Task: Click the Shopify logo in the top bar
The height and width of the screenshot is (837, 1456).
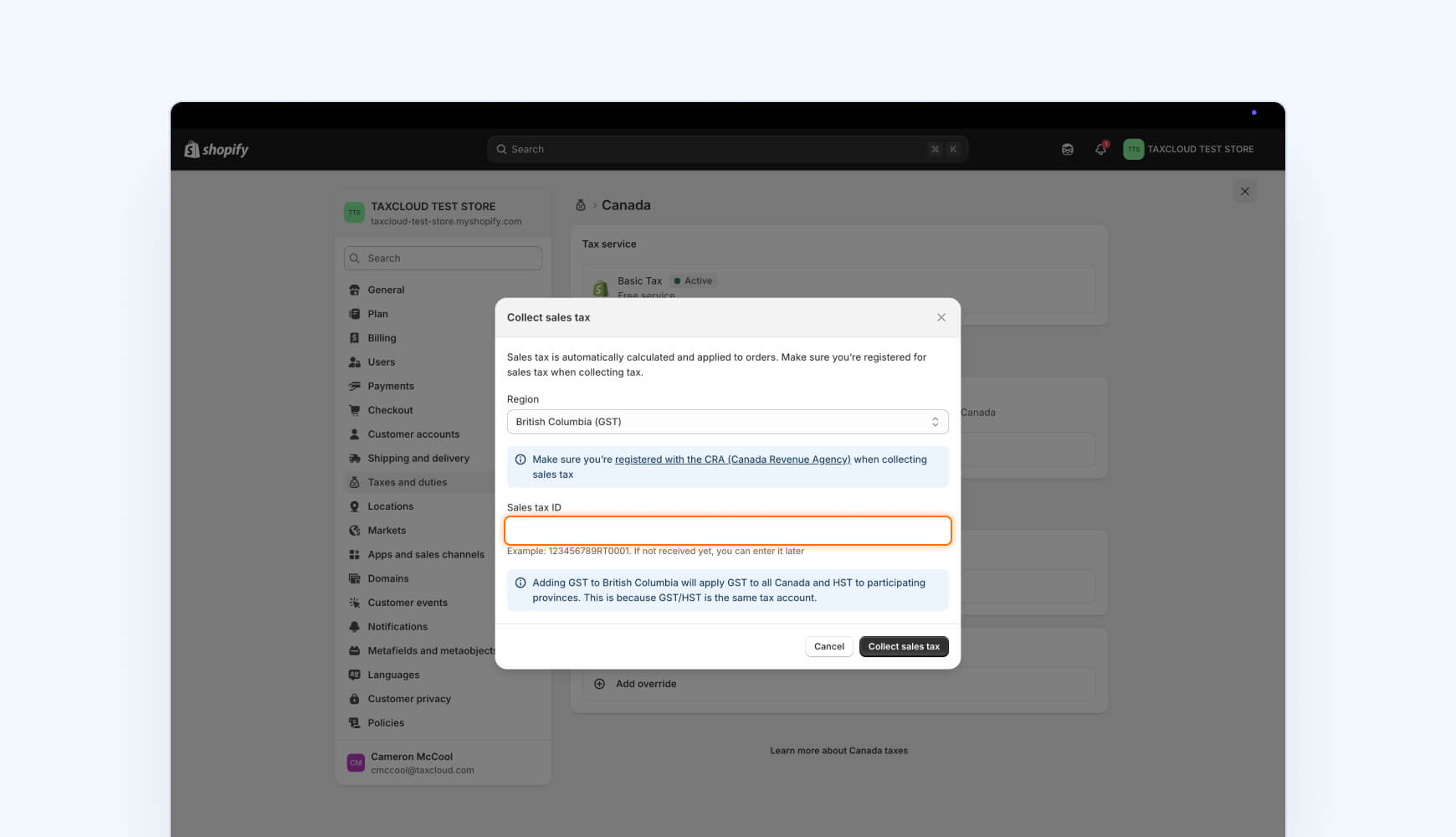Action: [x=215, y=149]
